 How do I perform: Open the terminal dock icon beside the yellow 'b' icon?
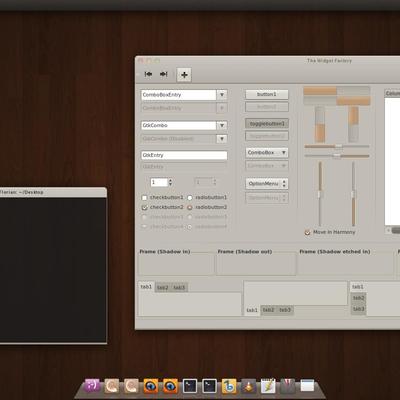(x=209, y=386)
